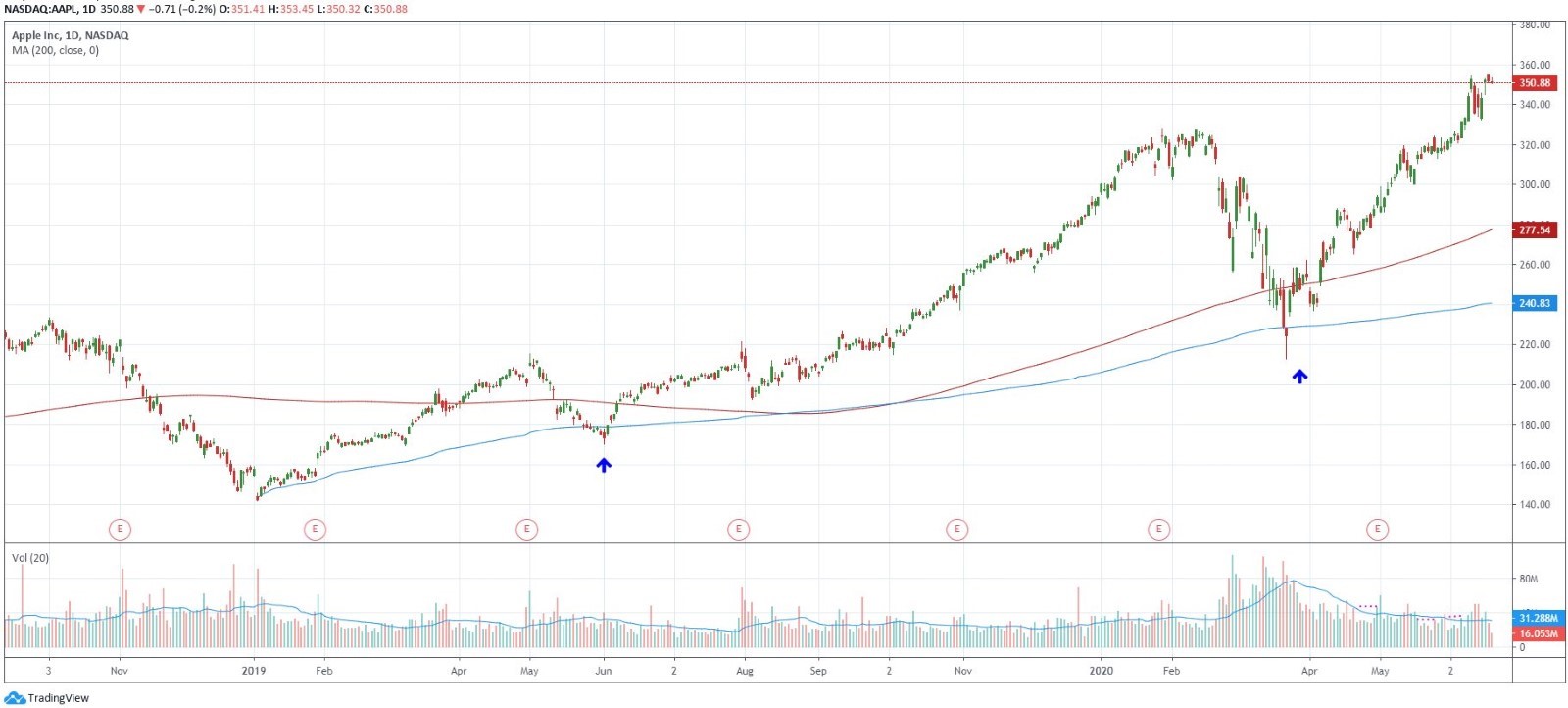Click the 2019 year label on time axis

pos(254,671)
